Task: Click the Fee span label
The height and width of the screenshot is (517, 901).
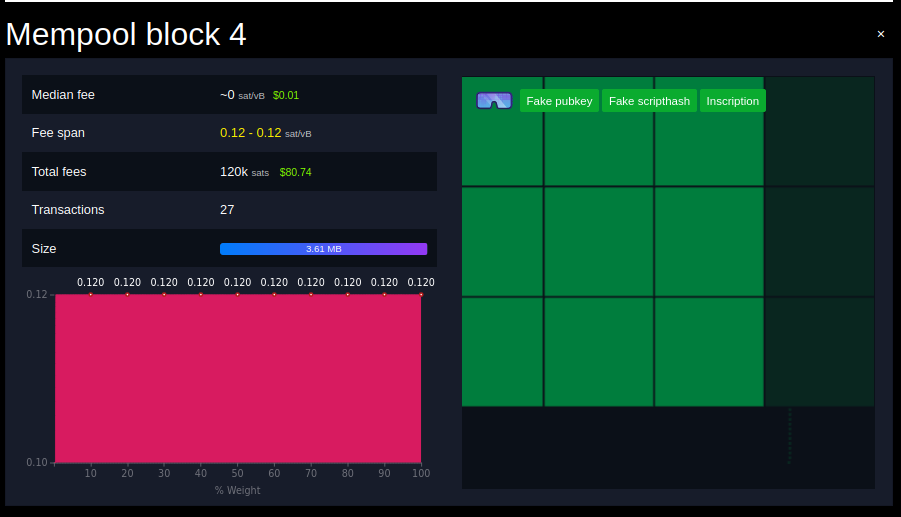Action: (58, 133)
